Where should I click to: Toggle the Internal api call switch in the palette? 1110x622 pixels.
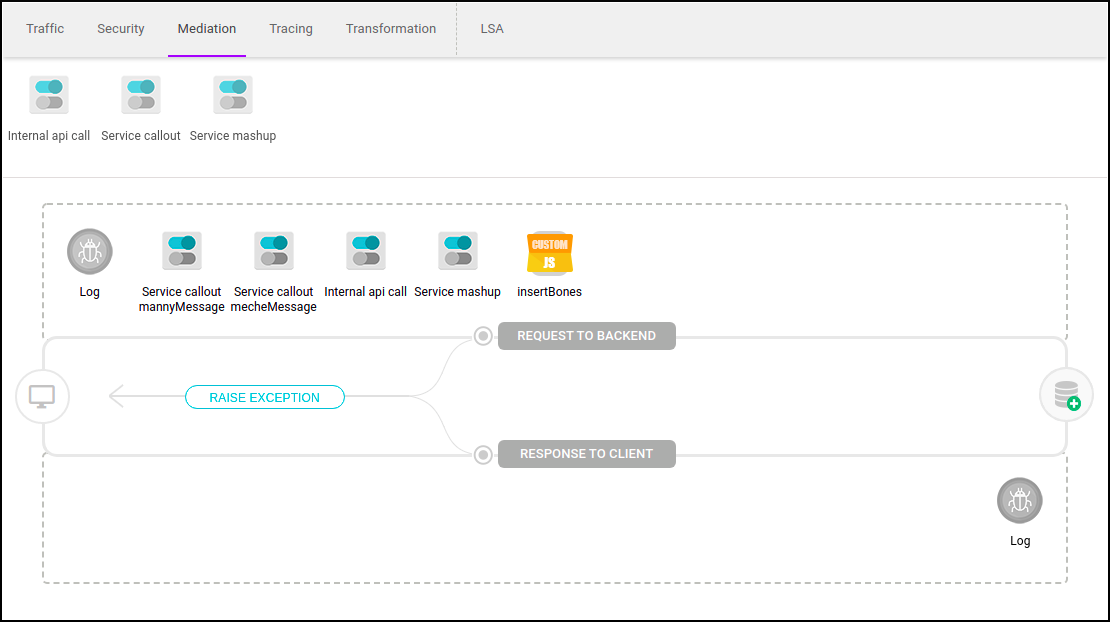[48, 94]
